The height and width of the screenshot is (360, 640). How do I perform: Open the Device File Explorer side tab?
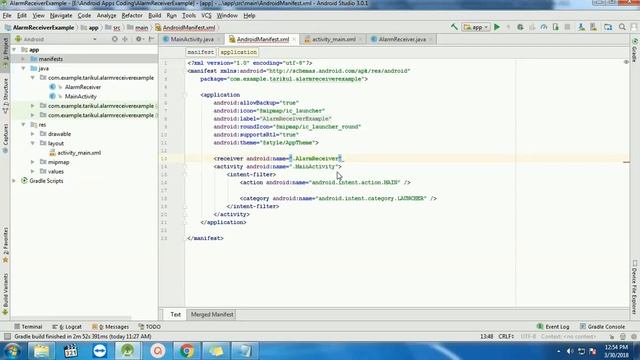(x=635, y=287)
